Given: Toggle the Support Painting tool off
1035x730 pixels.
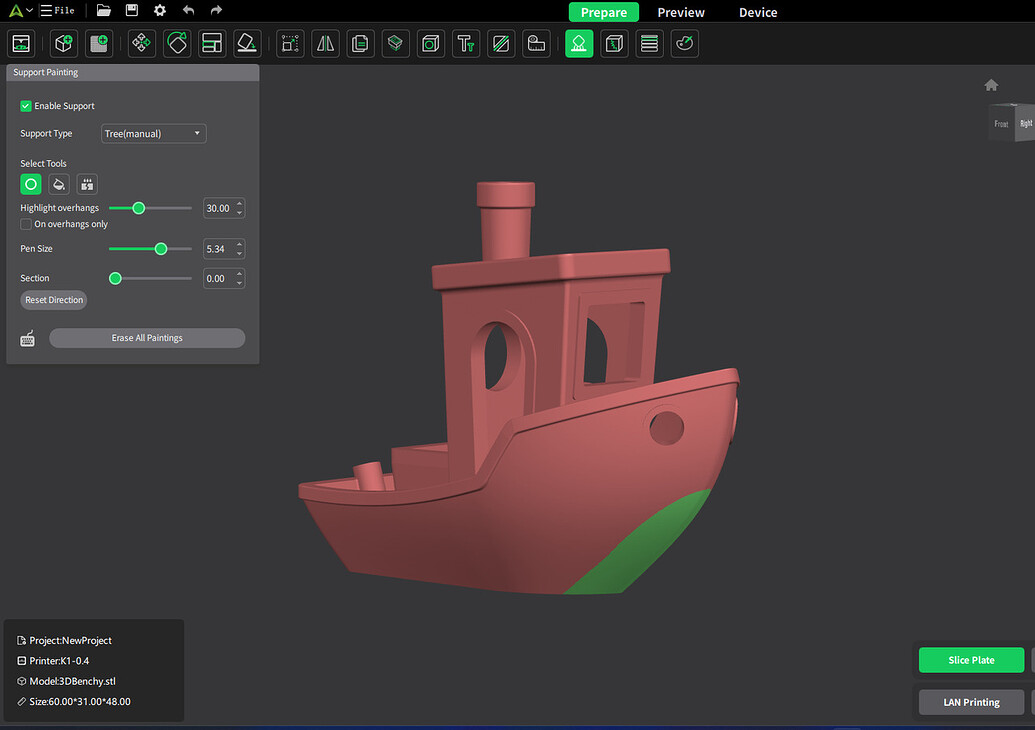Looking at the screenshot, I should point(579,43).
